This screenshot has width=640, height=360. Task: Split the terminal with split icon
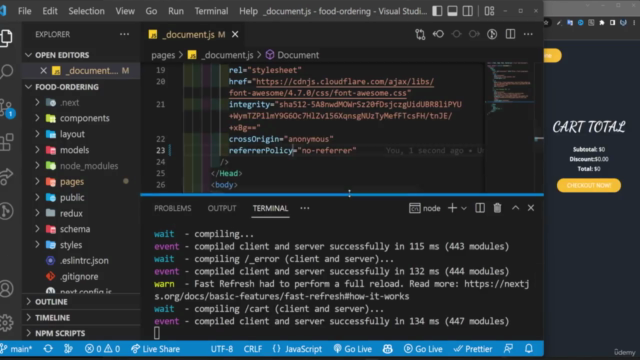480,208
